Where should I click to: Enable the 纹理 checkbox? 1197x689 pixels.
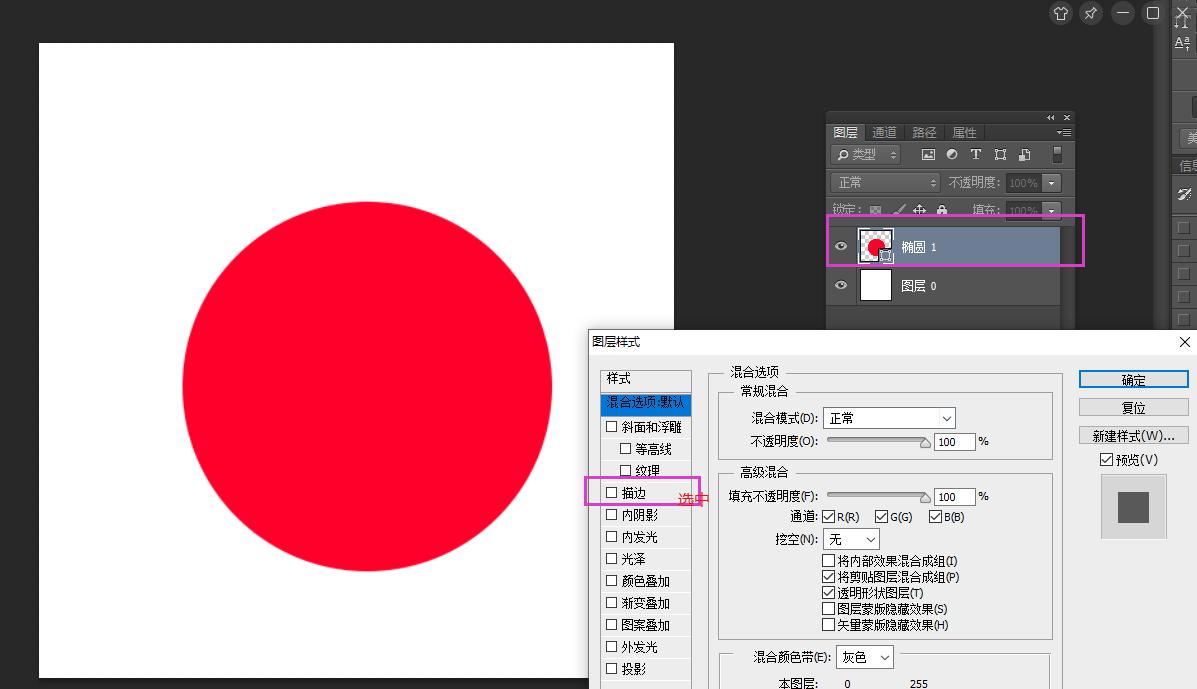pos(625,471)
